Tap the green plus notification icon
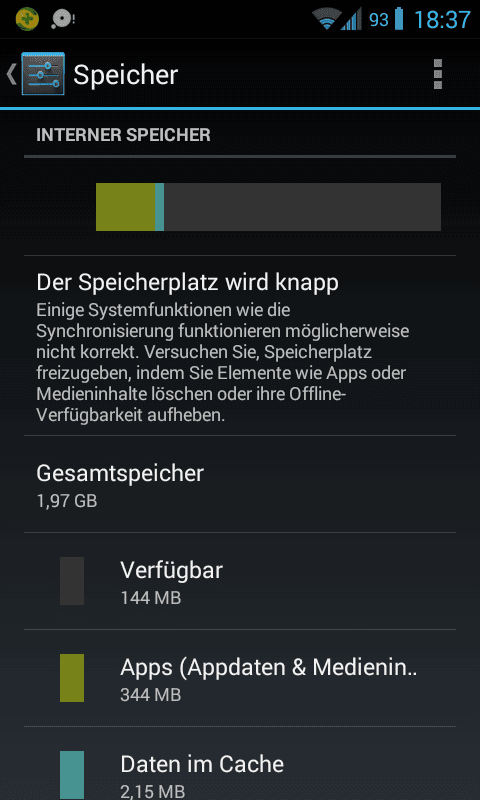 click(x=27, y=19)
